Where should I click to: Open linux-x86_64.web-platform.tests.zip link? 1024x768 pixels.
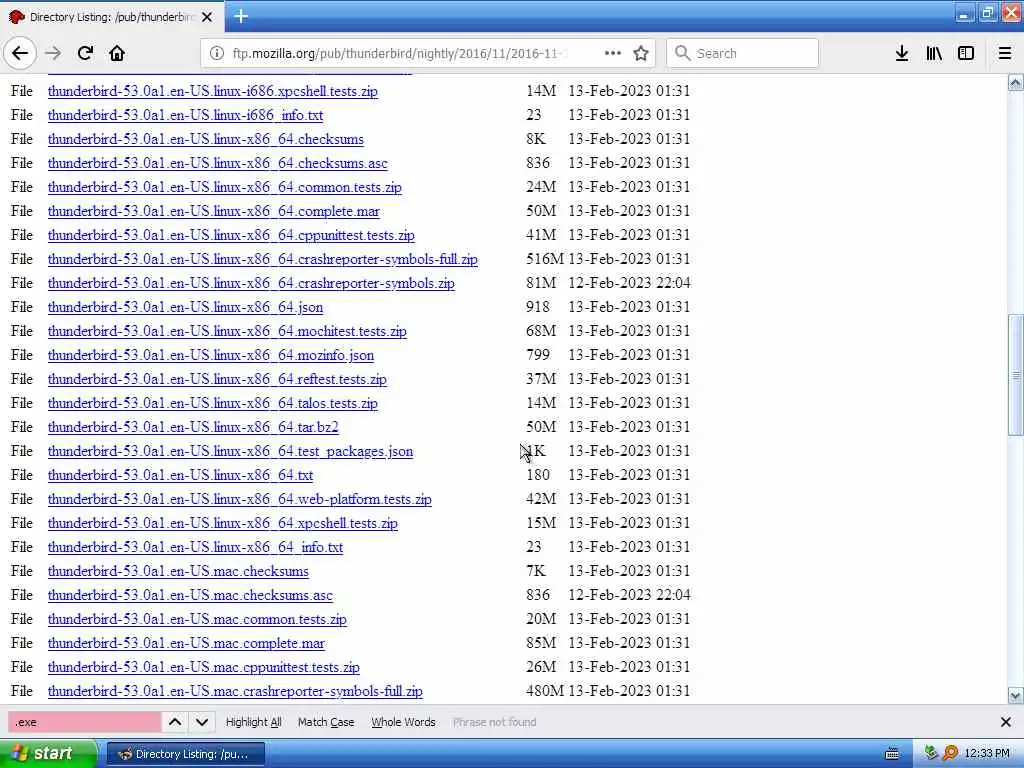pos(240,500)
